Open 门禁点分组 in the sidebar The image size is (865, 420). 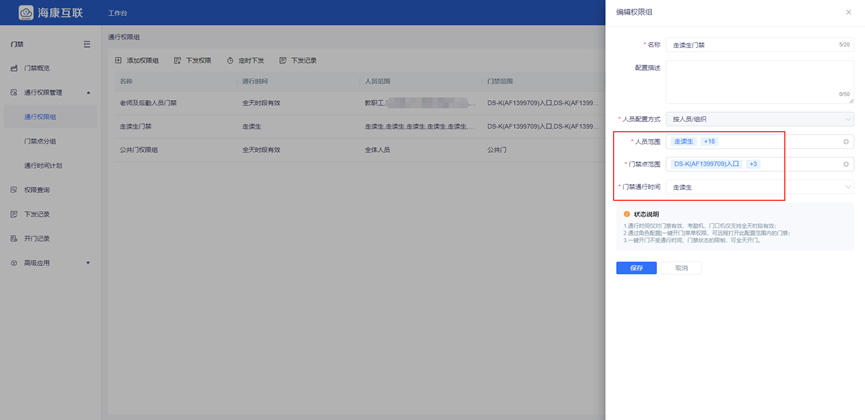[x=40, y=141]
